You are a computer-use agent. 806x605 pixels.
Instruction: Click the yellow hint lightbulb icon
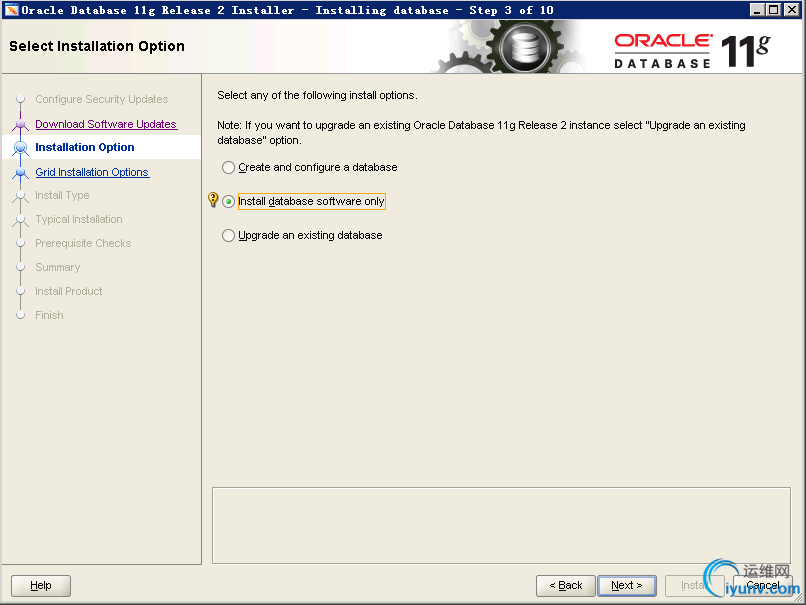(x=213, y=199)
